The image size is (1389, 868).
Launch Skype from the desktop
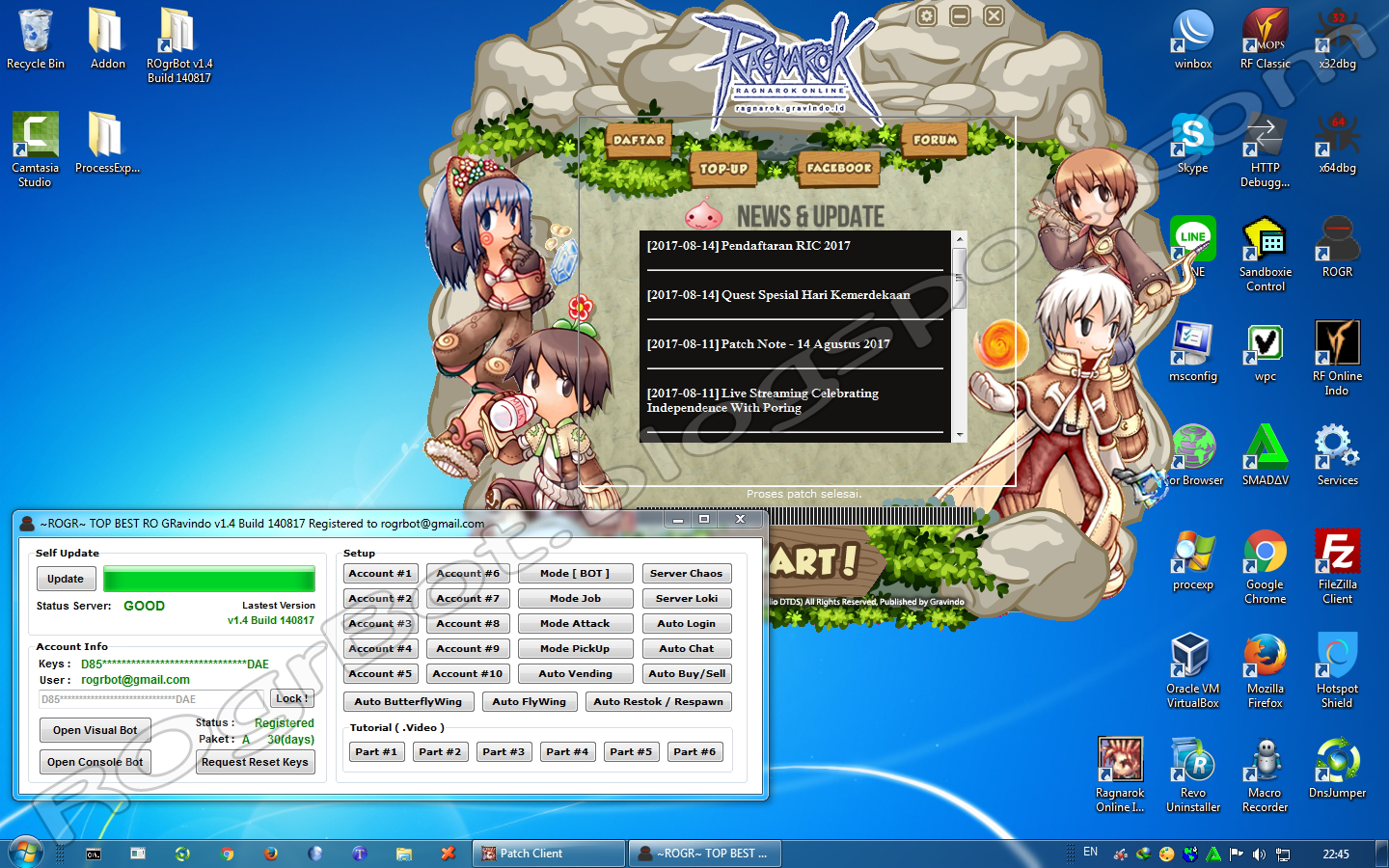pyautogui.click(x=1193, y=144)
